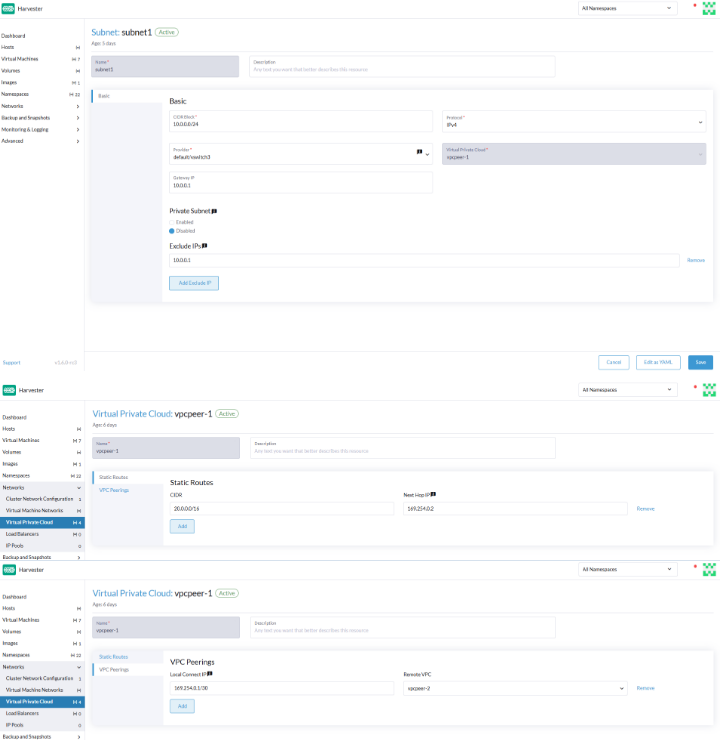The height and width of the screenshot is (740, 727).
Task: Switch to the VPC Peerings tab in middle panel
Action: pos(114,490)
